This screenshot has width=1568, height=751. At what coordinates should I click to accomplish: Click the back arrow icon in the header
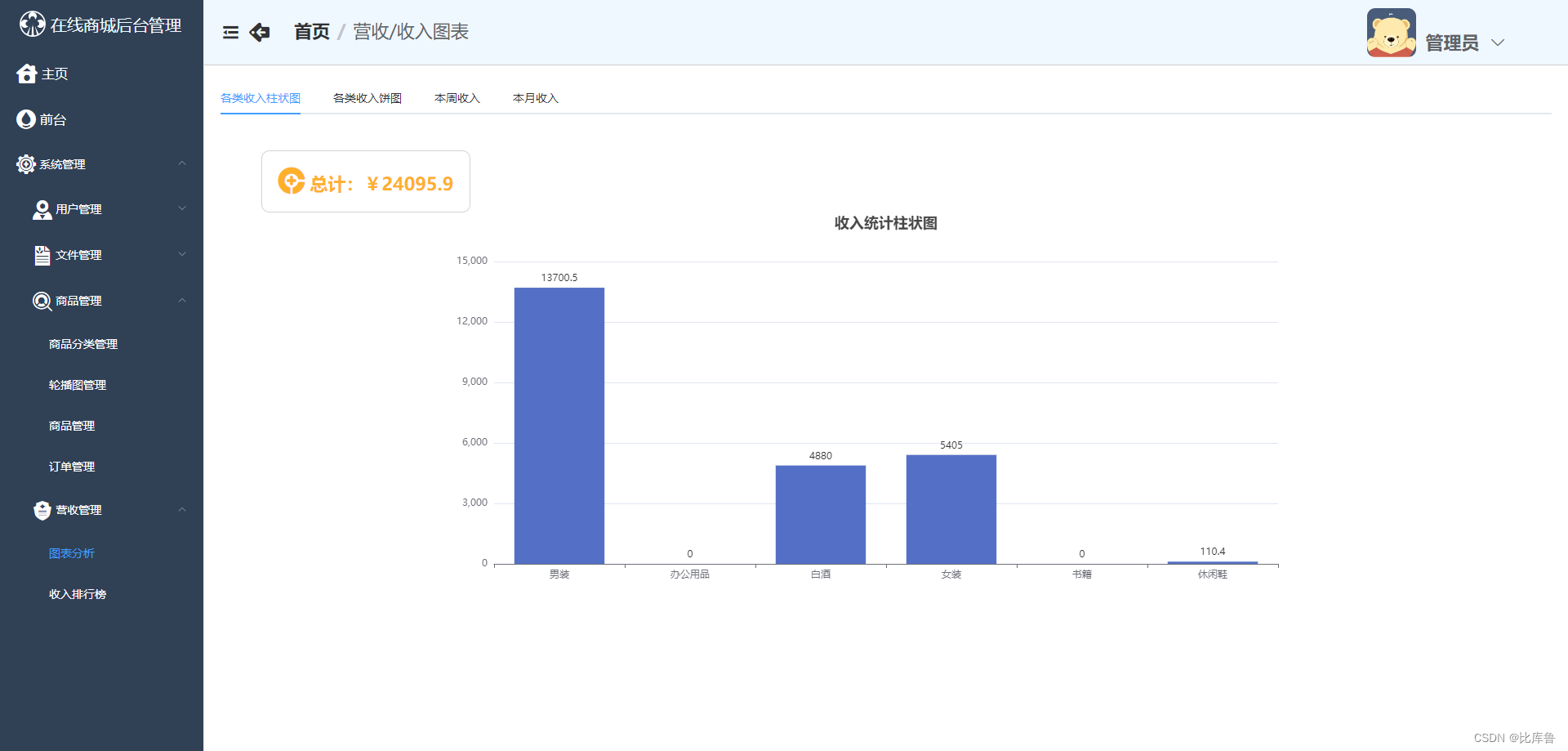260,32
